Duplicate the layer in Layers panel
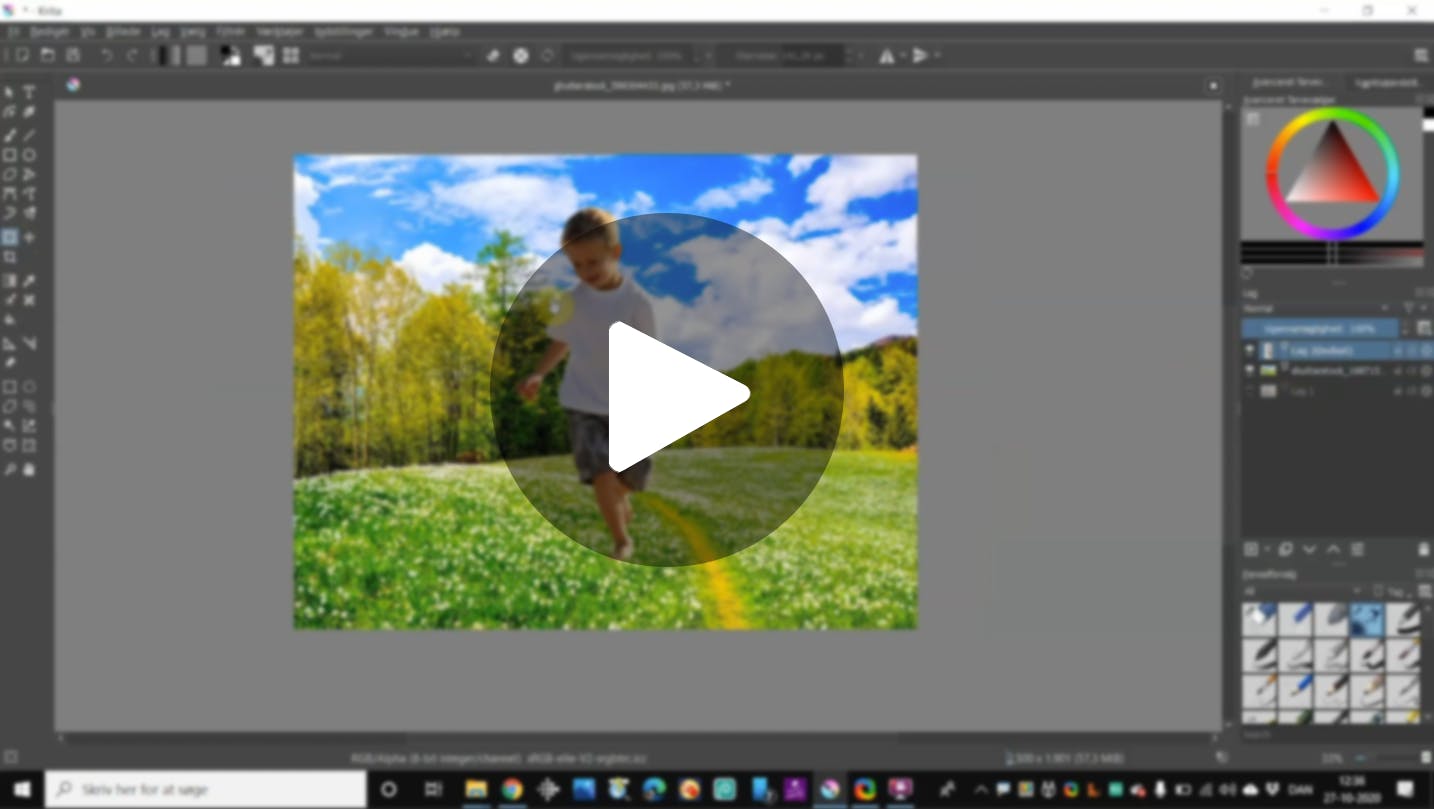The width and height of the screenshot is (1434, 809). click(x=1286, y=549)
